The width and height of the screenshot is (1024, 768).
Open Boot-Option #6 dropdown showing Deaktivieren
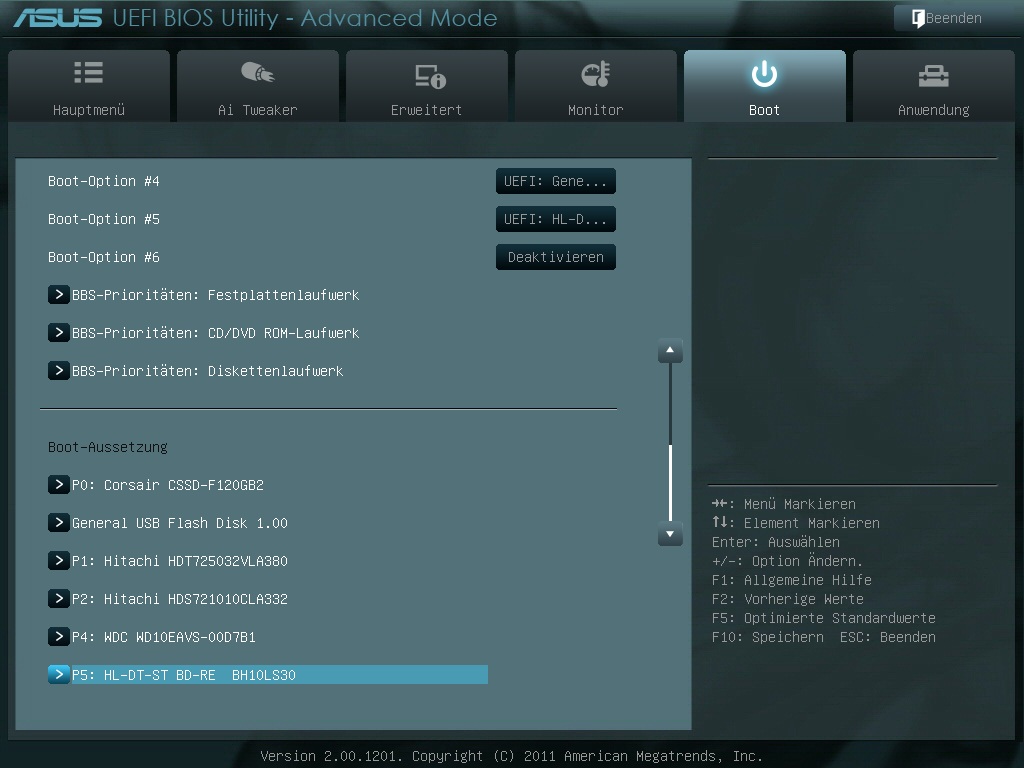pos(556,257)
